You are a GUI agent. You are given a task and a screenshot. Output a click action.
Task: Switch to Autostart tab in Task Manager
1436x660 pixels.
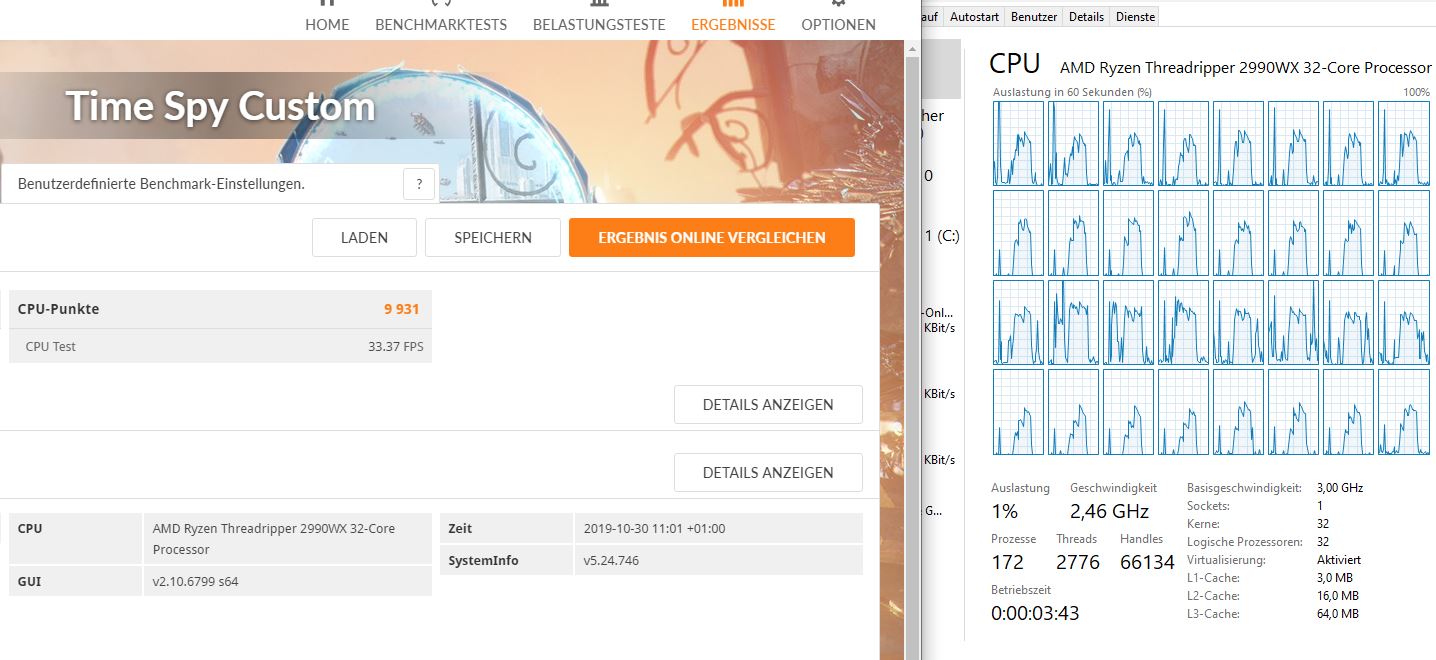click(974, 17)
